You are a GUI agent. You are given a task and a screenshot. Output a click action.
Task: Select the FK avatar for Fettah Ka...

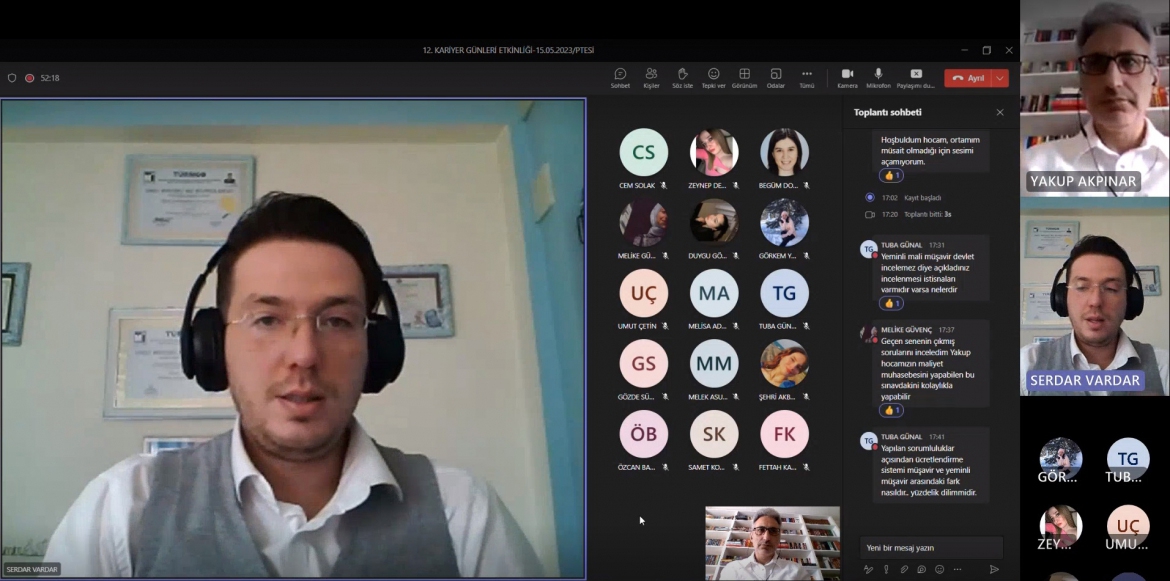pyautogui.click(x=784, y=434)
